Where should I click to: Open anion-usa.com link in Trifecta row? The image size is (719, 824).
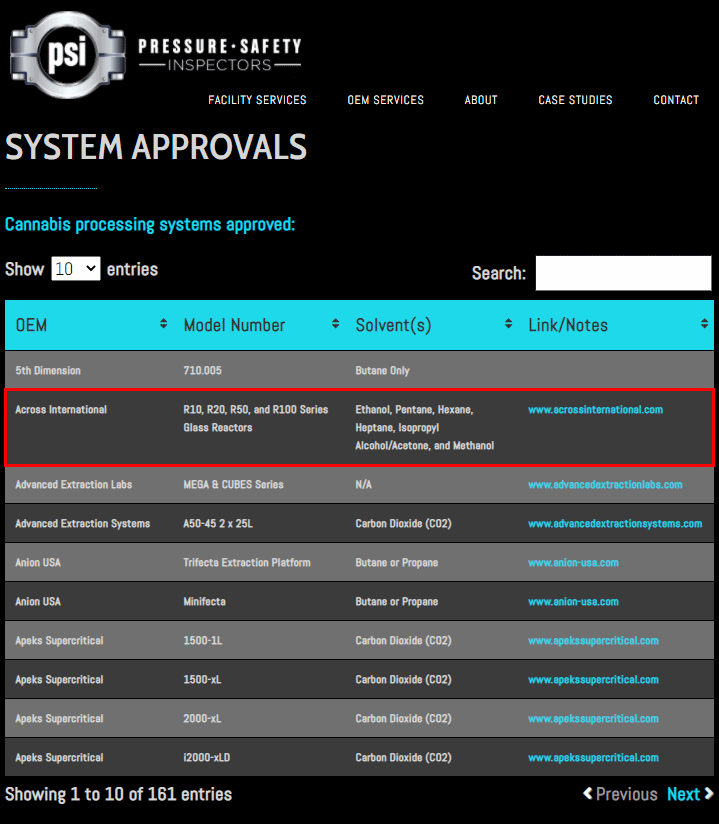(x=573, y=563)
